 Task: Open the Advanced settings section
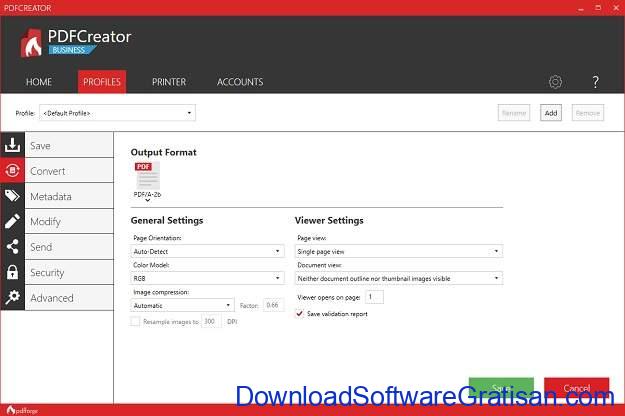click(x=69, y=298)
